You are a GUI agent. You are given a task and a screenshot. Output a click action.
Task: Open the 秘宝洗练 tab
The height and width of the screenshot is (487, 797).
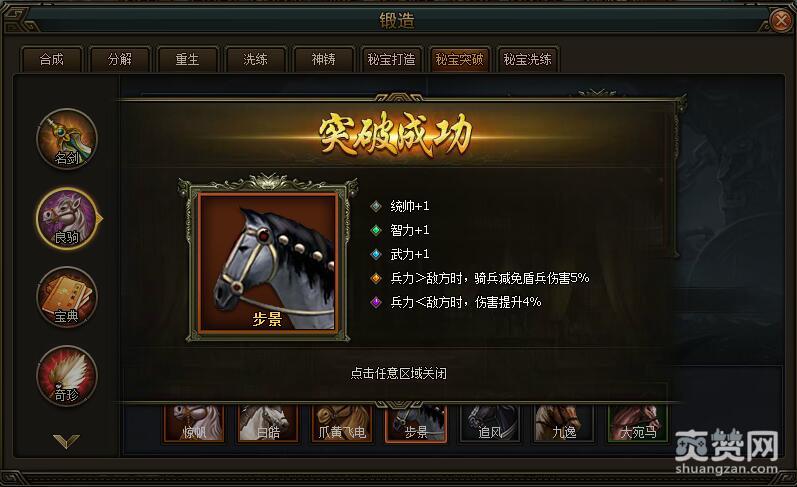click(x=527, y=59)
